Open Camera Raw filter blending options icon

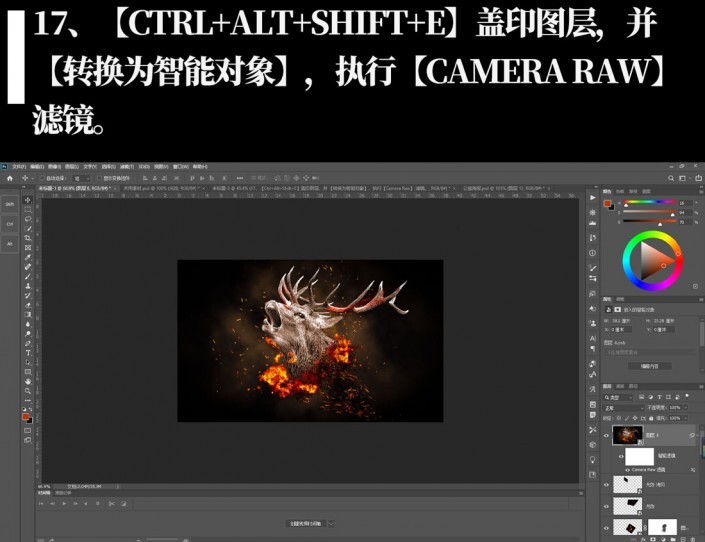point(693,470)
